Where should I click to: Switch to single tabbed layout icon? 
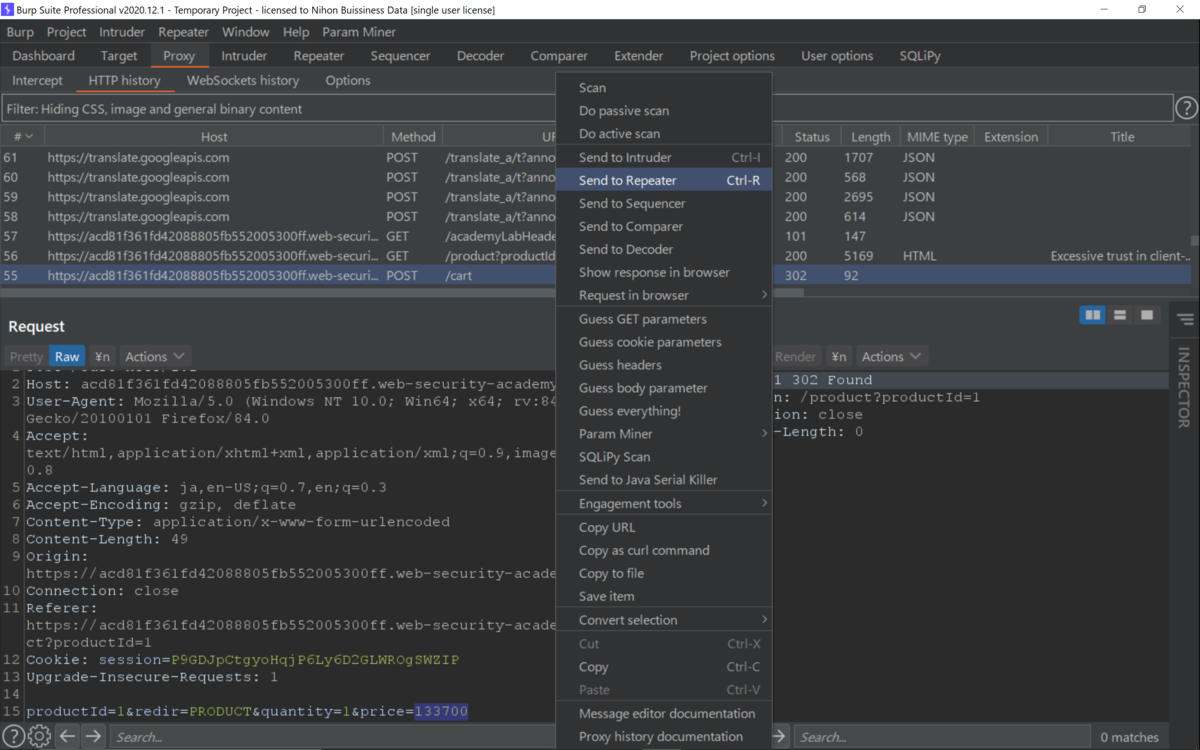click(1147, 315)
